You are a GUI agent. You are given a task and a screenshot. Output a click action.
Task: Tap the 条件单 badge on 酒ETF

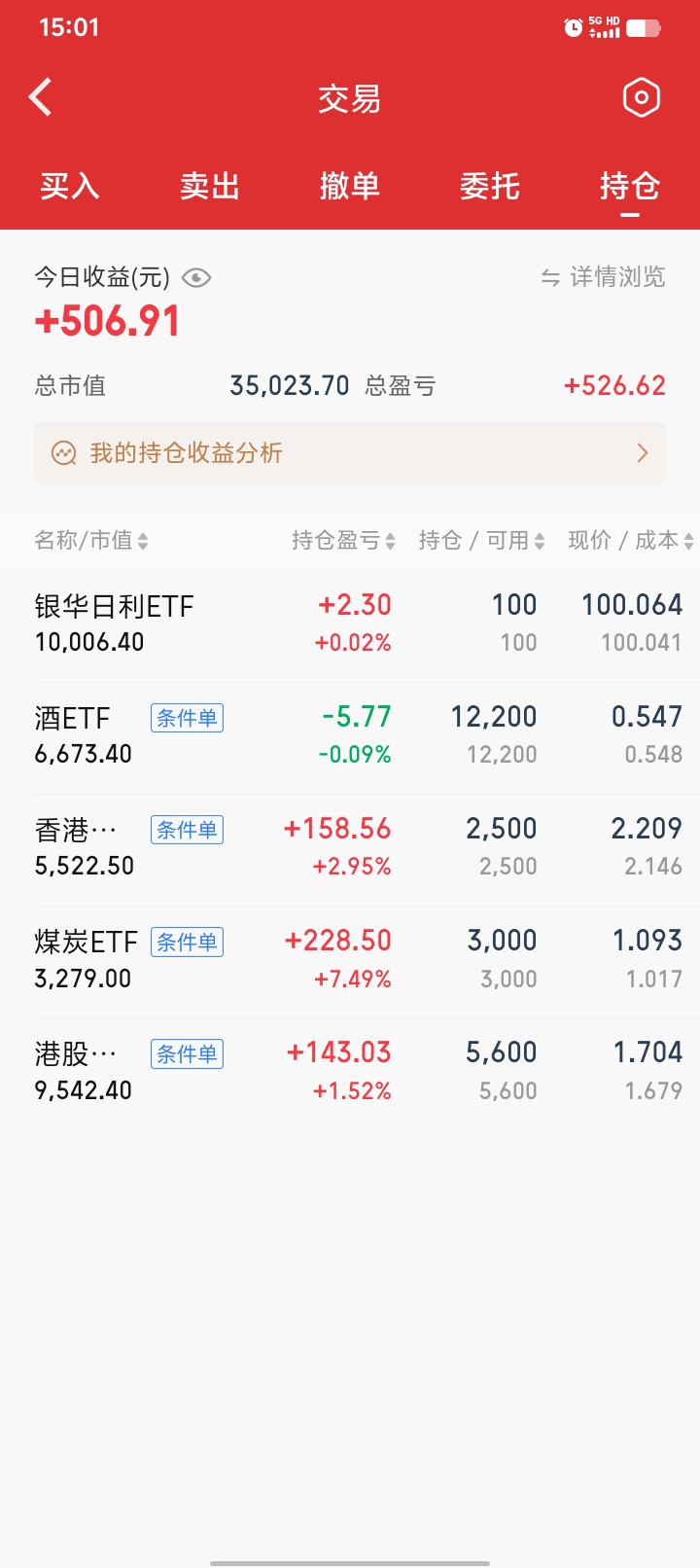tap(187, 718)
